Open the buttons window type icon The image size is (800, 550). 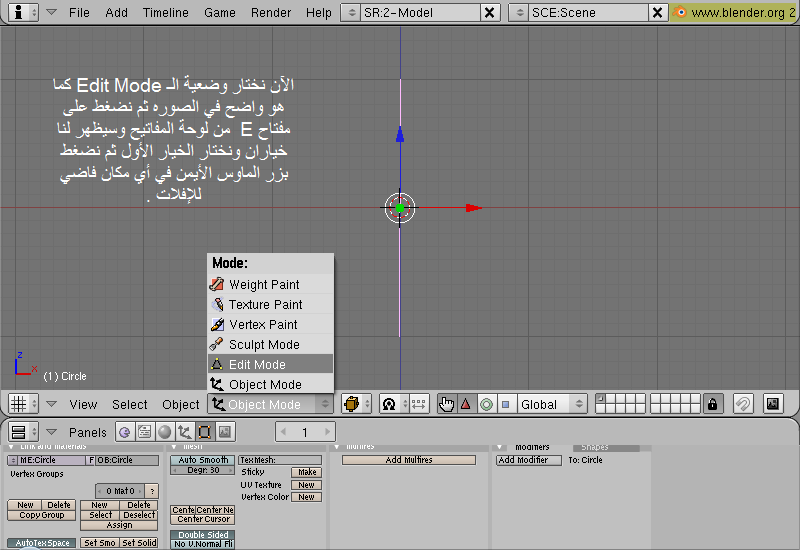pyautogui.click(x=23, y=432)
